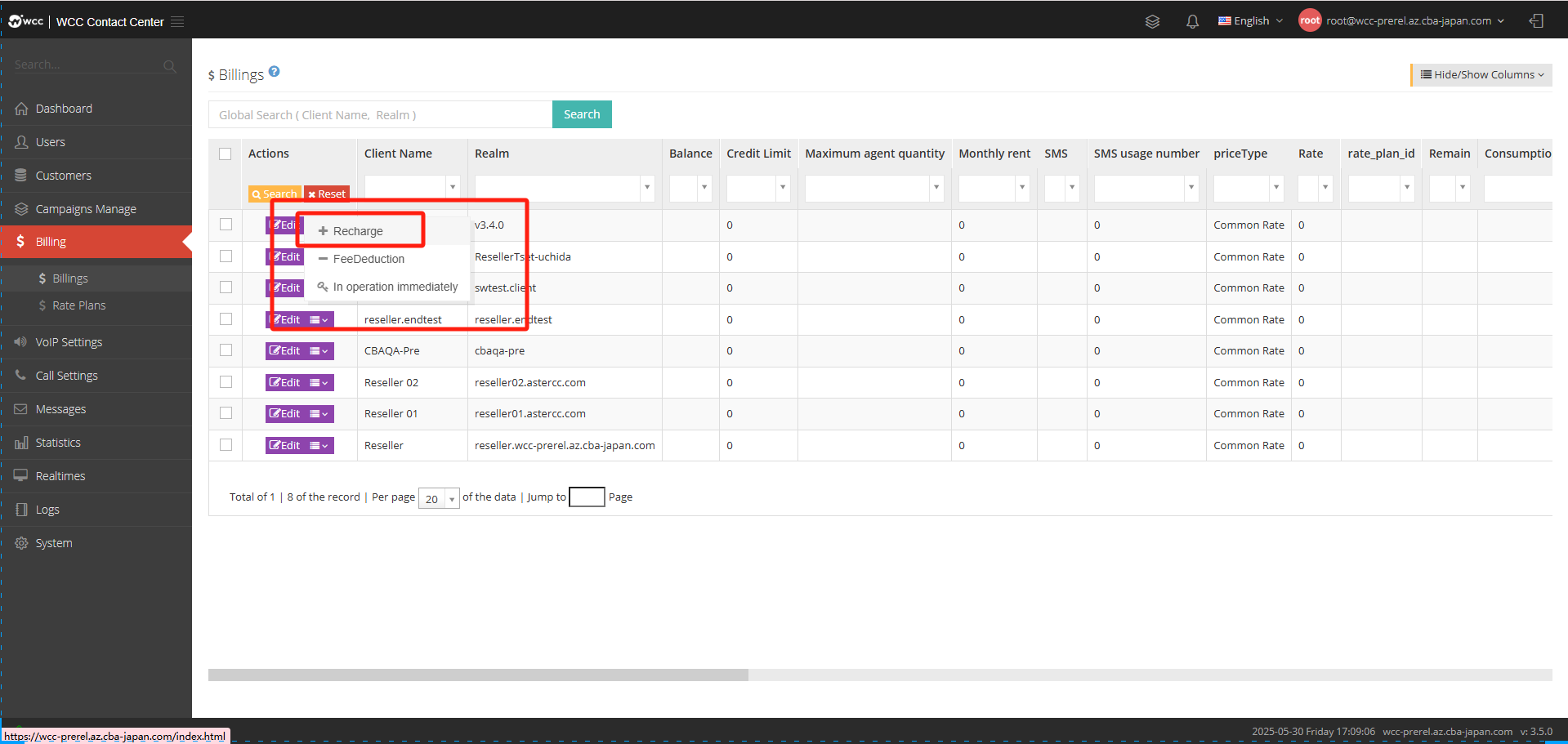This screenshot has height=744, width=1568.
Task: Click the red root user avatar
Action: tap(1310, 21)
